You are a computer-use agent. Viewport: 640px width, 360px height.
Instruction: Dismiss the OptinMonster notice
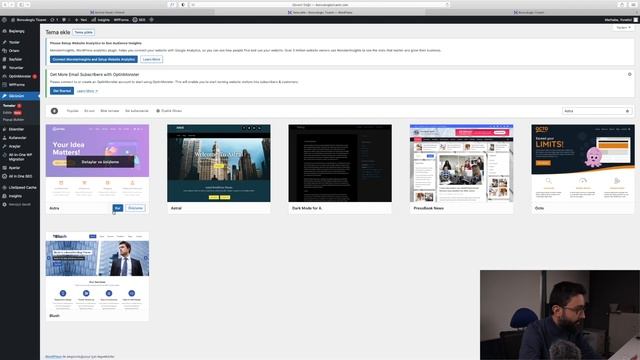[629, 74]
